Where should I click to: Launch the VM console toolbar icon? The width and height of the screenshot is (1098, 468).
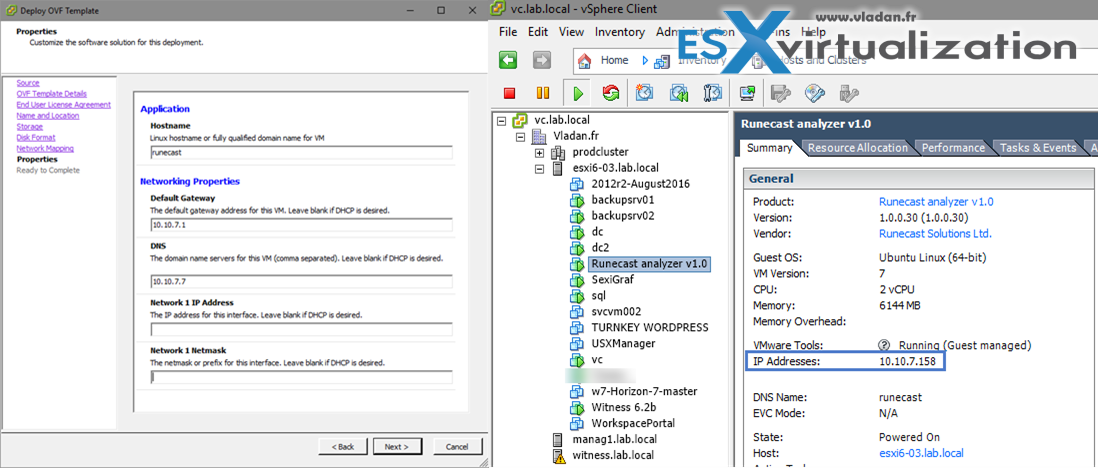click(x=746, y=92)
